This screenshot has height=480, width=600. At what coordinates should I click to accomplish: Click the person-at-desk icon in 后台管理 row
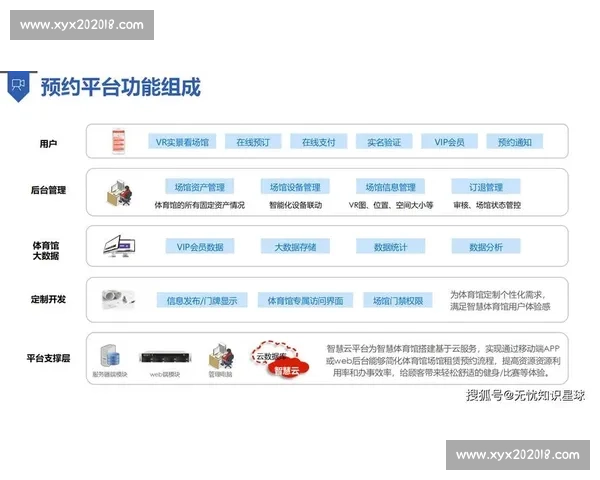[120, 193]
